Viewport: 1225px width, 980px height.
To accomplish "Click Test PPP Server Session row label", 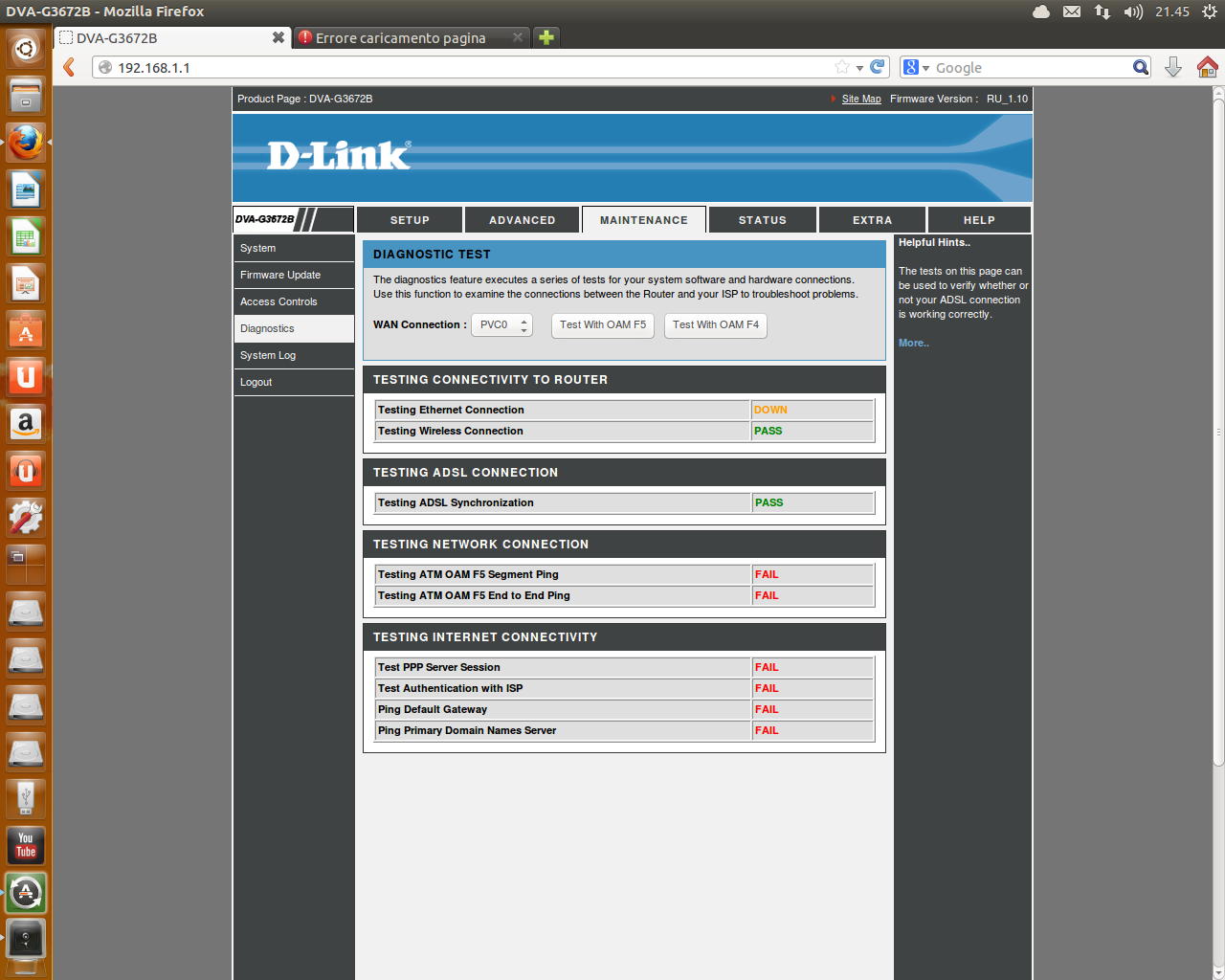I will (439, 667).
